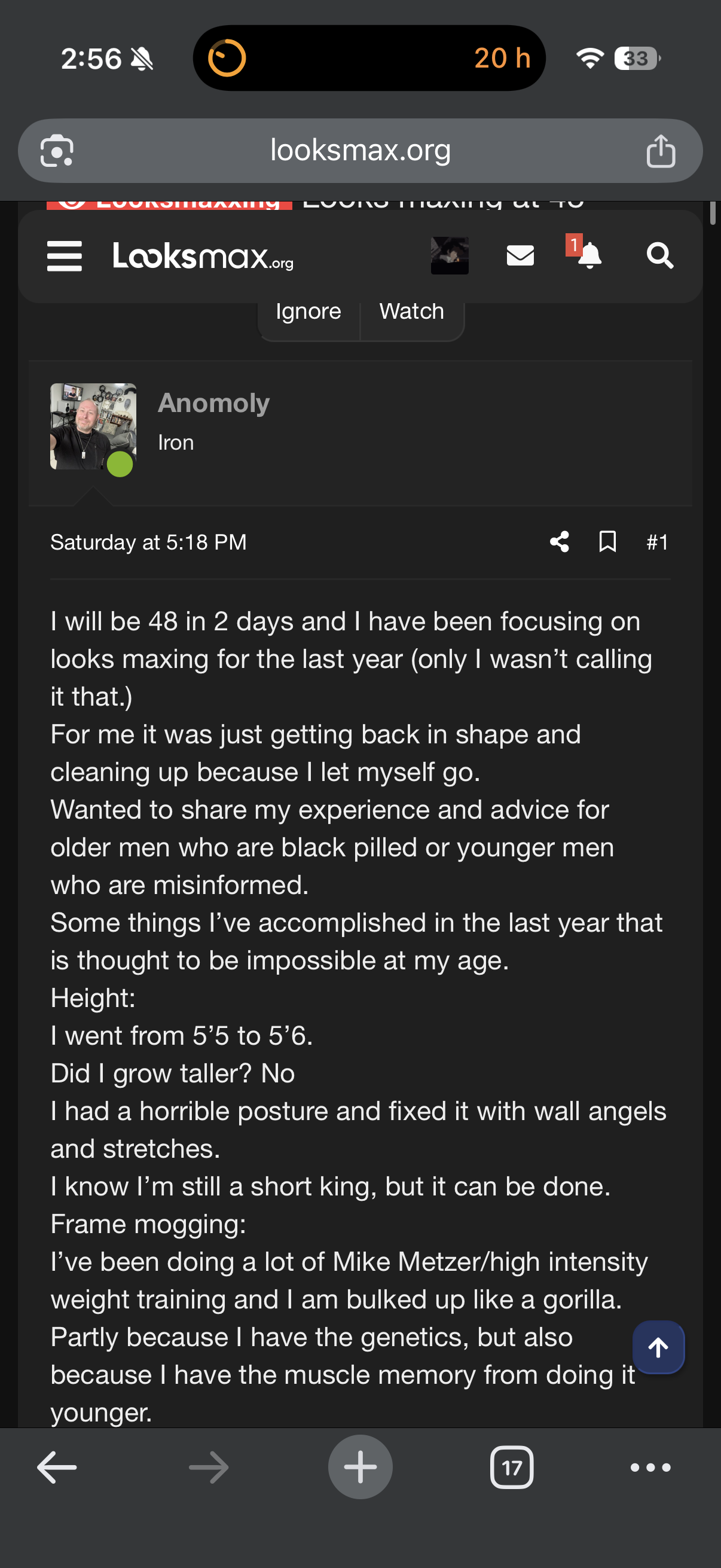Open the three-dot browser menu
Image resolution: width=721 pixels, height=1568 pixels.
pyautogui.click(x=650, y=1468)
